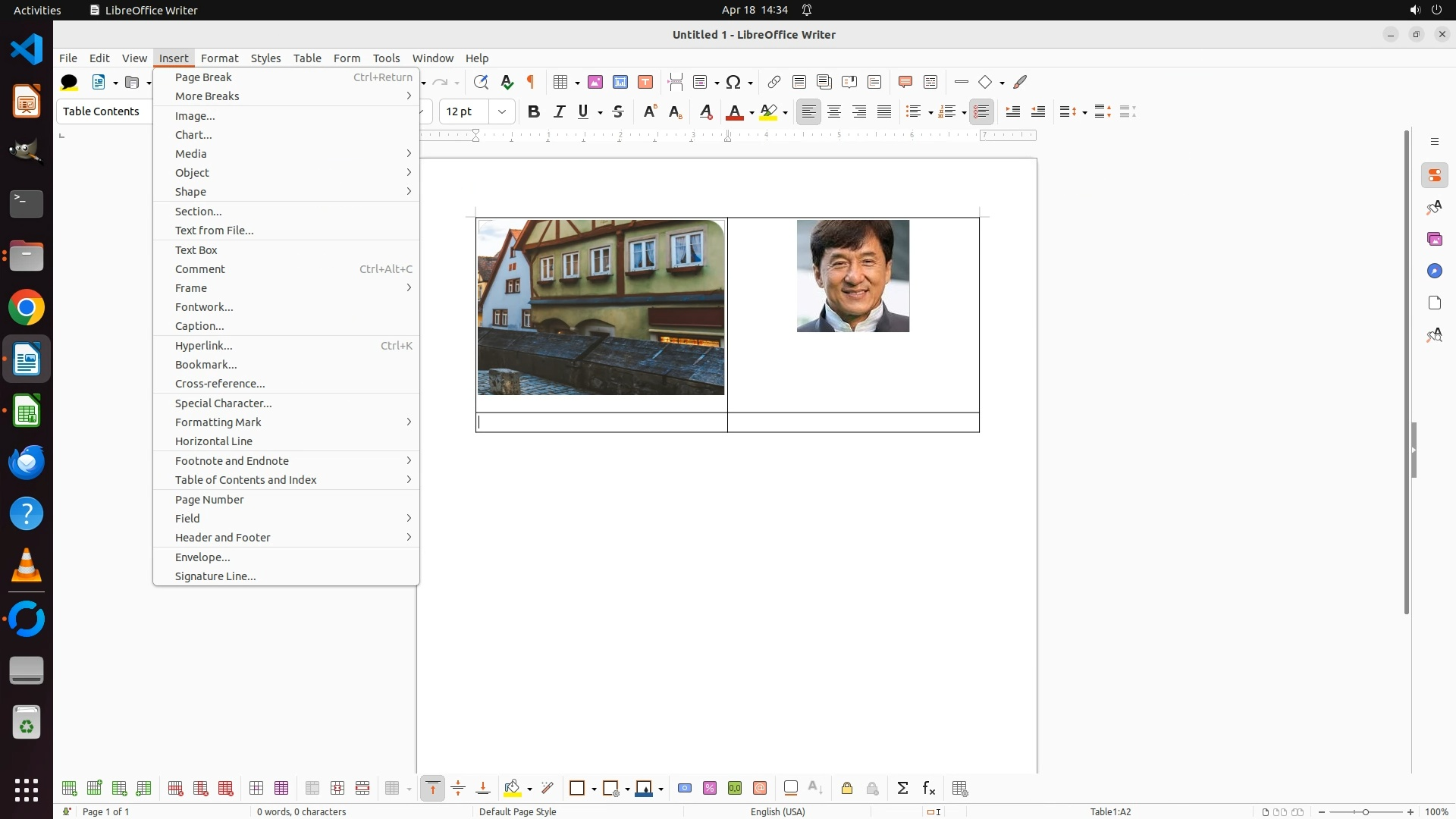Screen dimensions: 1456x819
Task: Click the Insert Hyperlink toolbar icon
Action: 773,82
